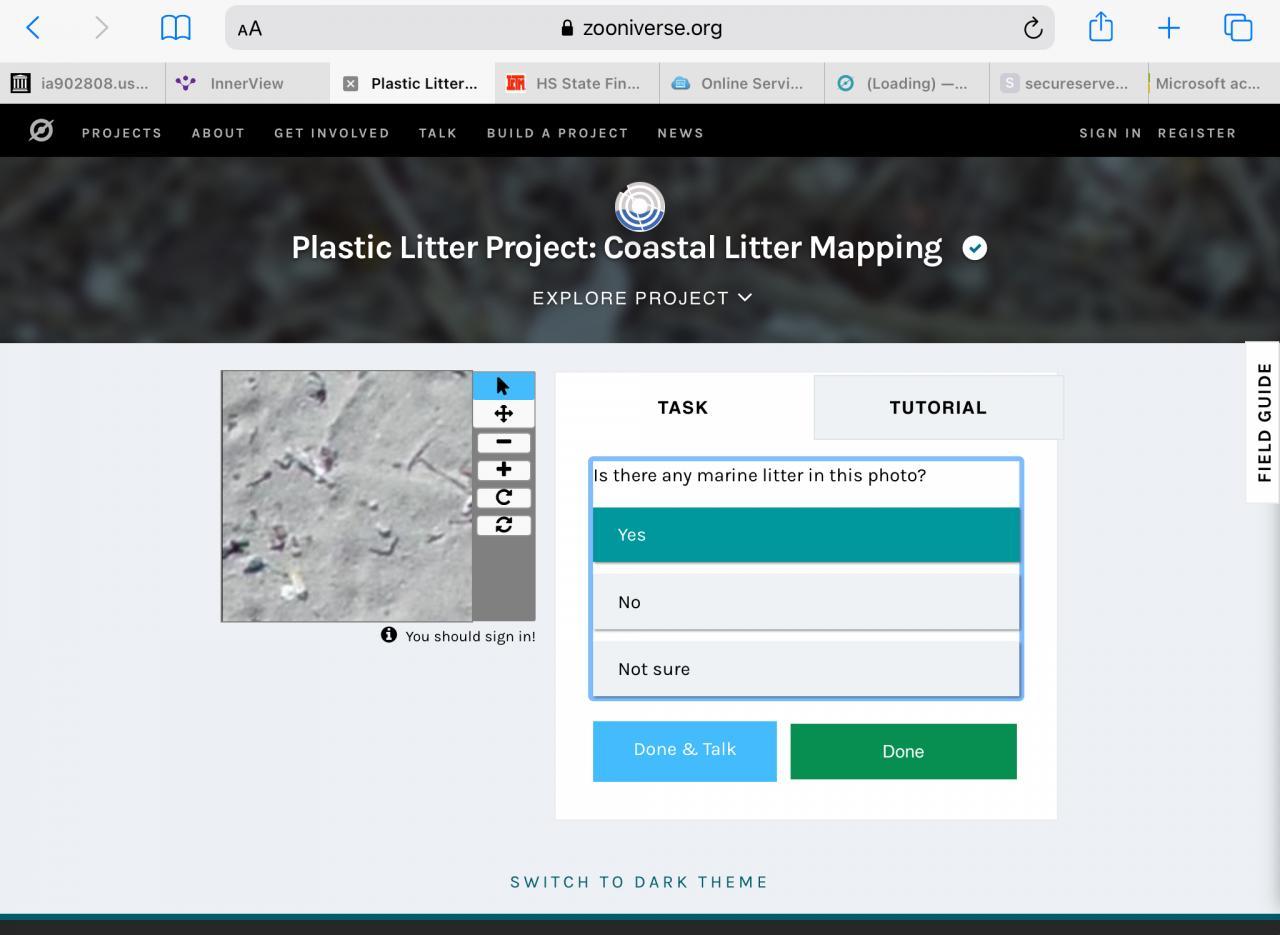The image size is (1280, 935).
Task: Click REGISTER link
Action: tap(1197, 133)
